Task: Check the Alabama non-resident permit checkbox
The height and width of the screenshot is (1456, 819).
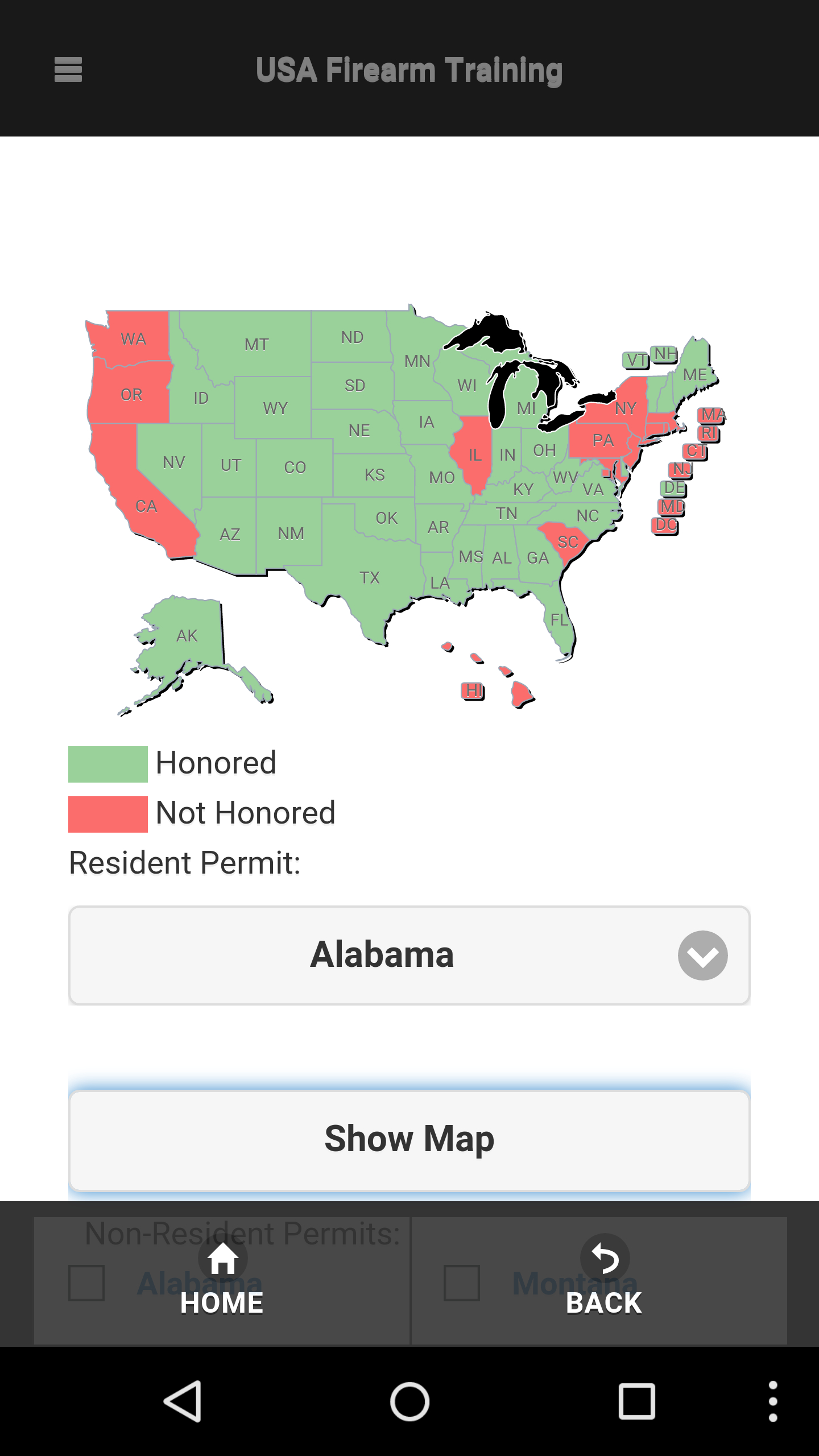Action: point(86,1283)
